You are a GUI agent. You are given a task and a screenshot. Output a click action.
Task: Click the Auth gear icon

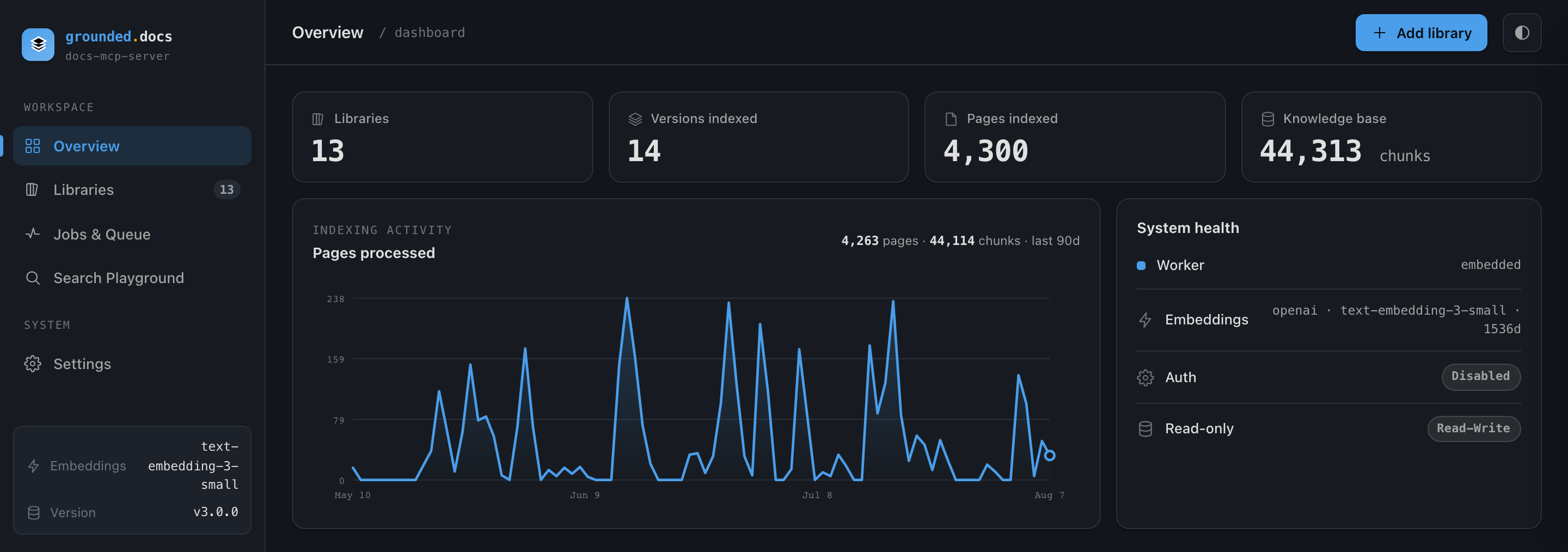point(1145,378)
